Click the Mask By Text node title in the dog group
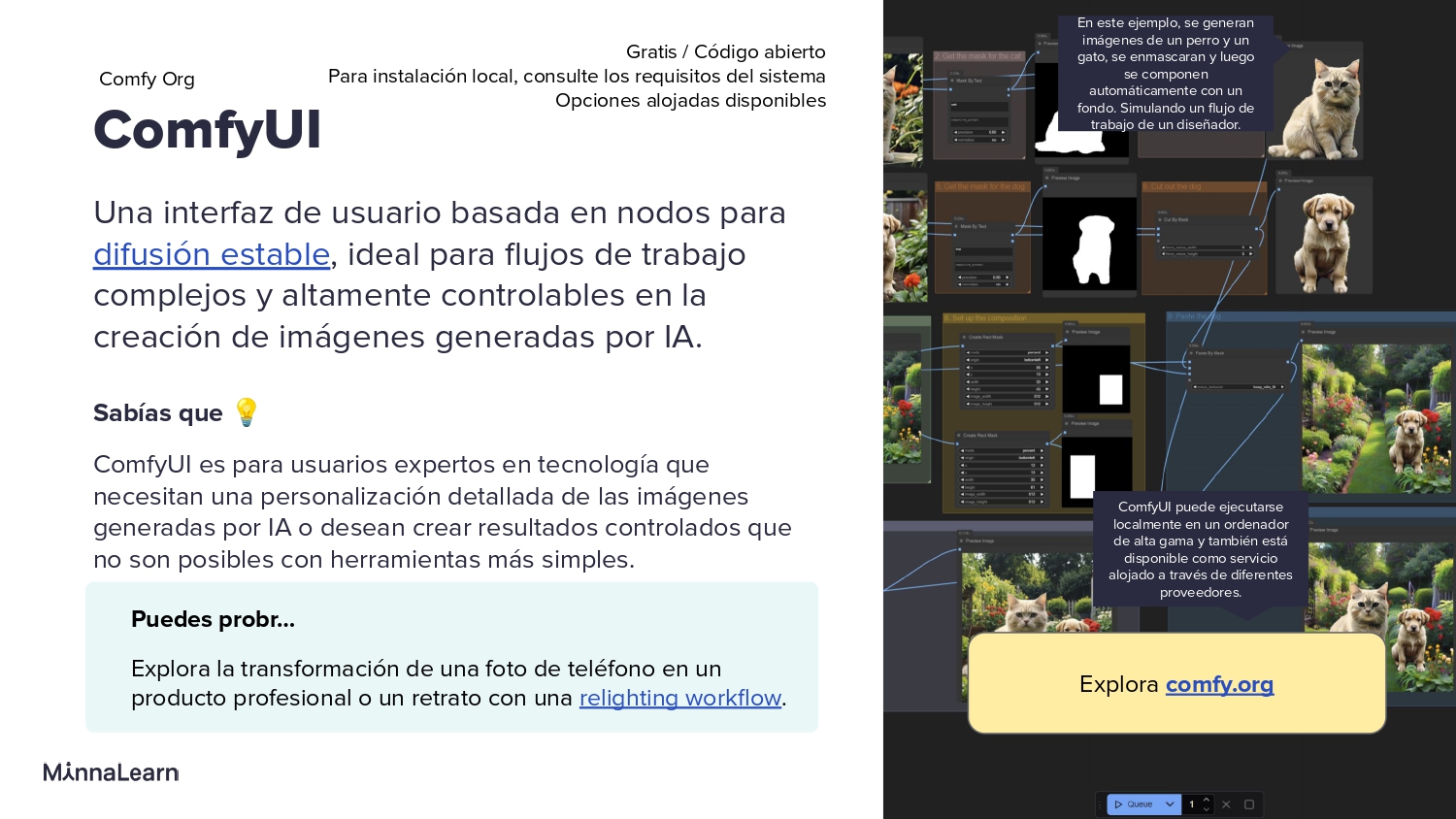 (x=972, y=226)
